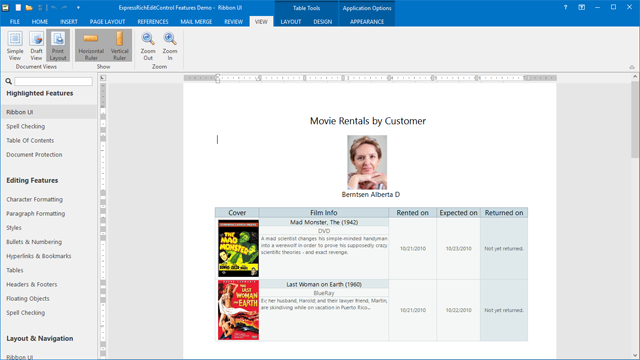This screenshot has height=360, width=640.
Task: Switch to the INSERT ribbon tab
Action: (69, 22)
